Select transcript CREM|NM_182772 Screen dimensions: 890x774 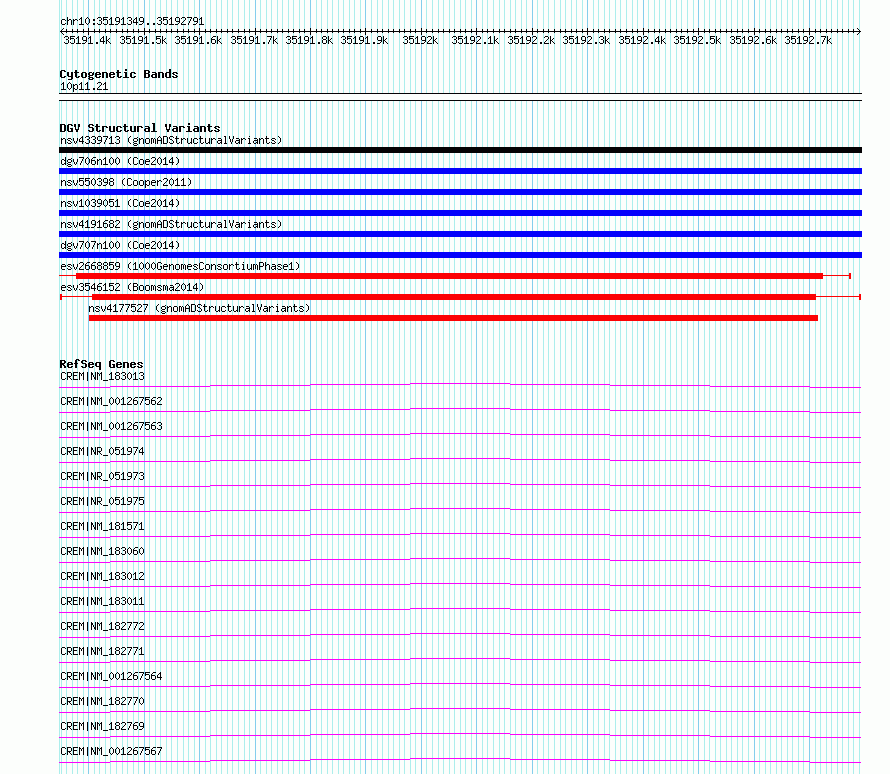point(102,626)
